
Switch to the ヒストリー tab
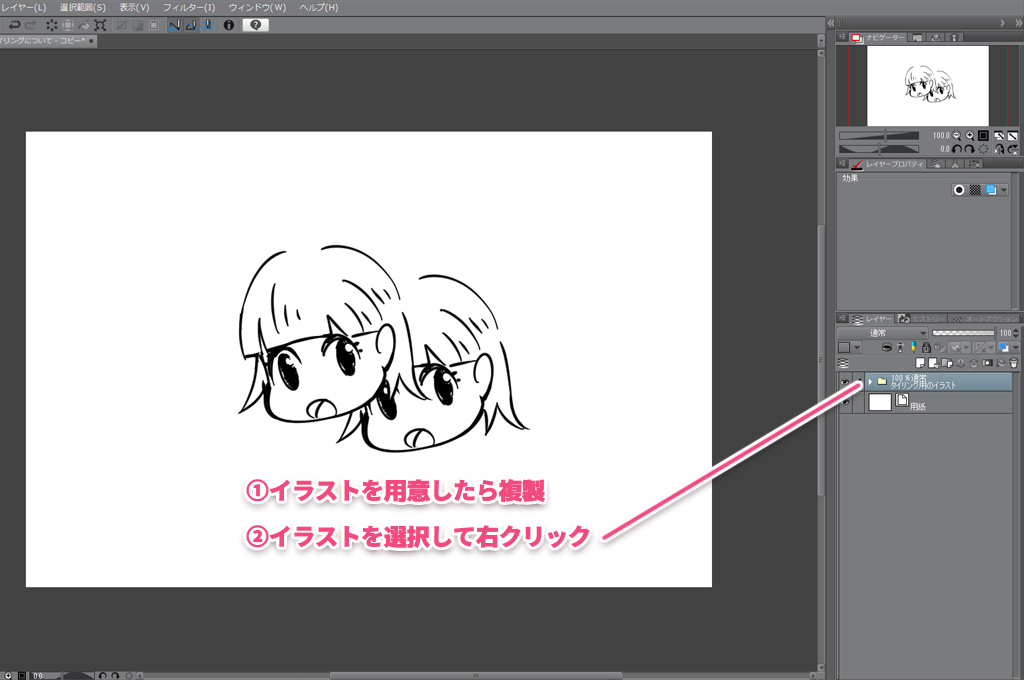(924, 318)
